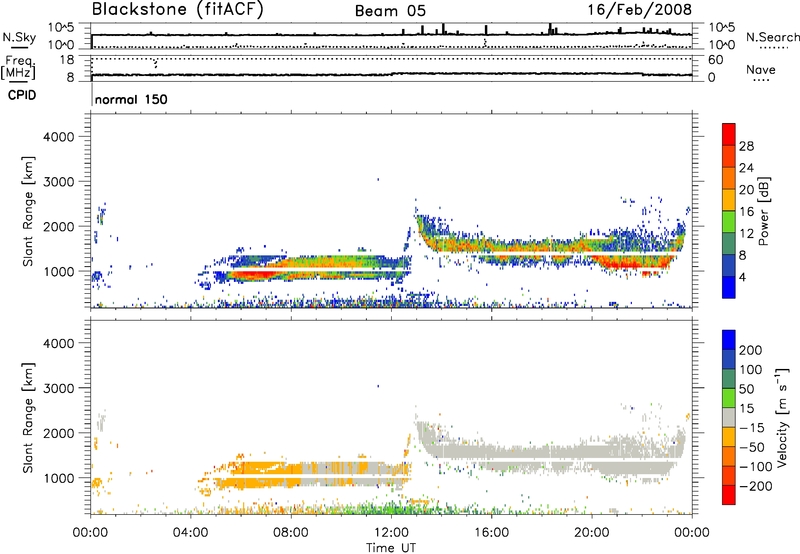Select the N.Sky legend label

19,37
